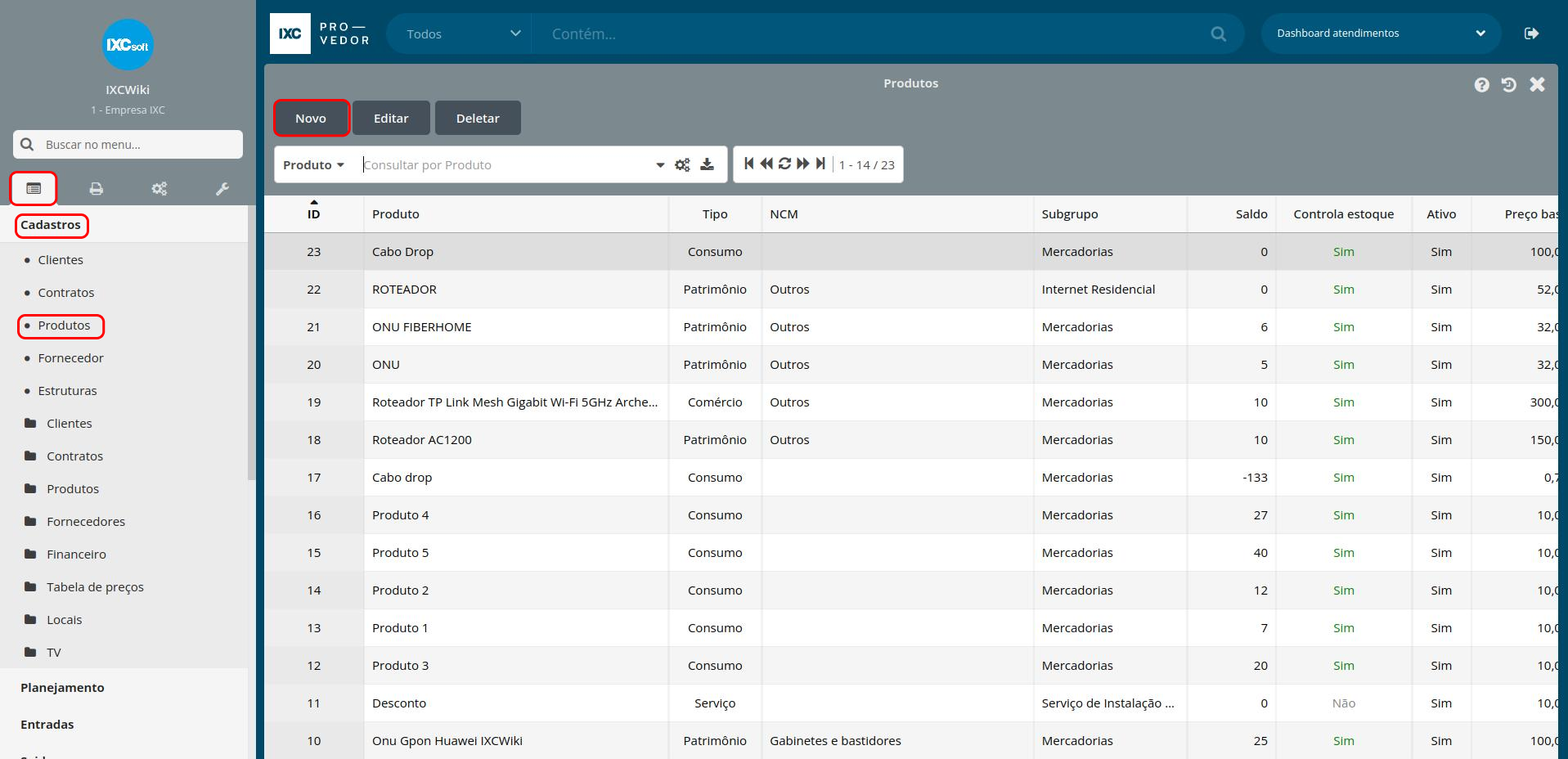
Task: Select the menu list tab icon in sidebar
Action: click(34, 189)
